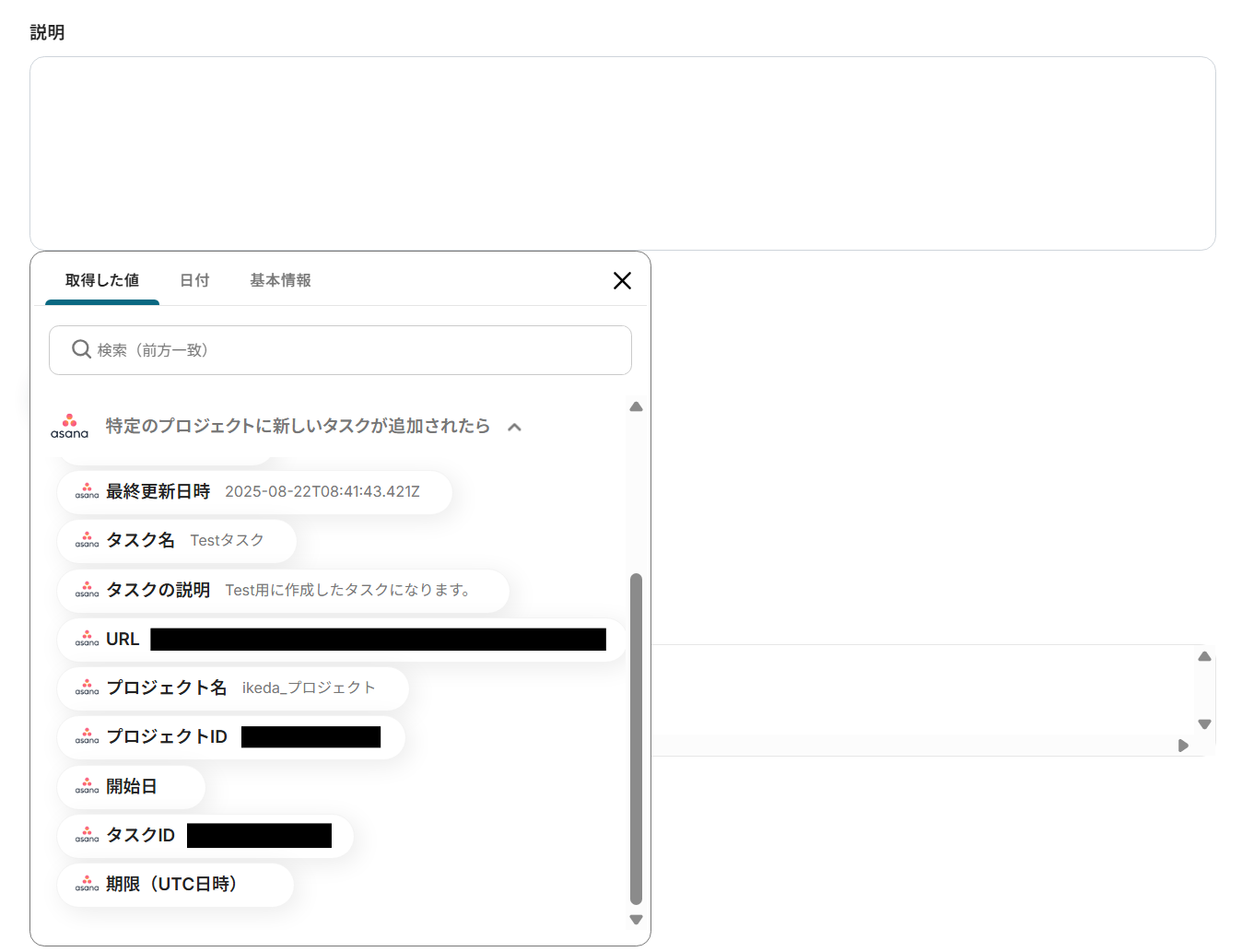Click the Asana icon on the 最終更新日時 chip

coord(87,492)
